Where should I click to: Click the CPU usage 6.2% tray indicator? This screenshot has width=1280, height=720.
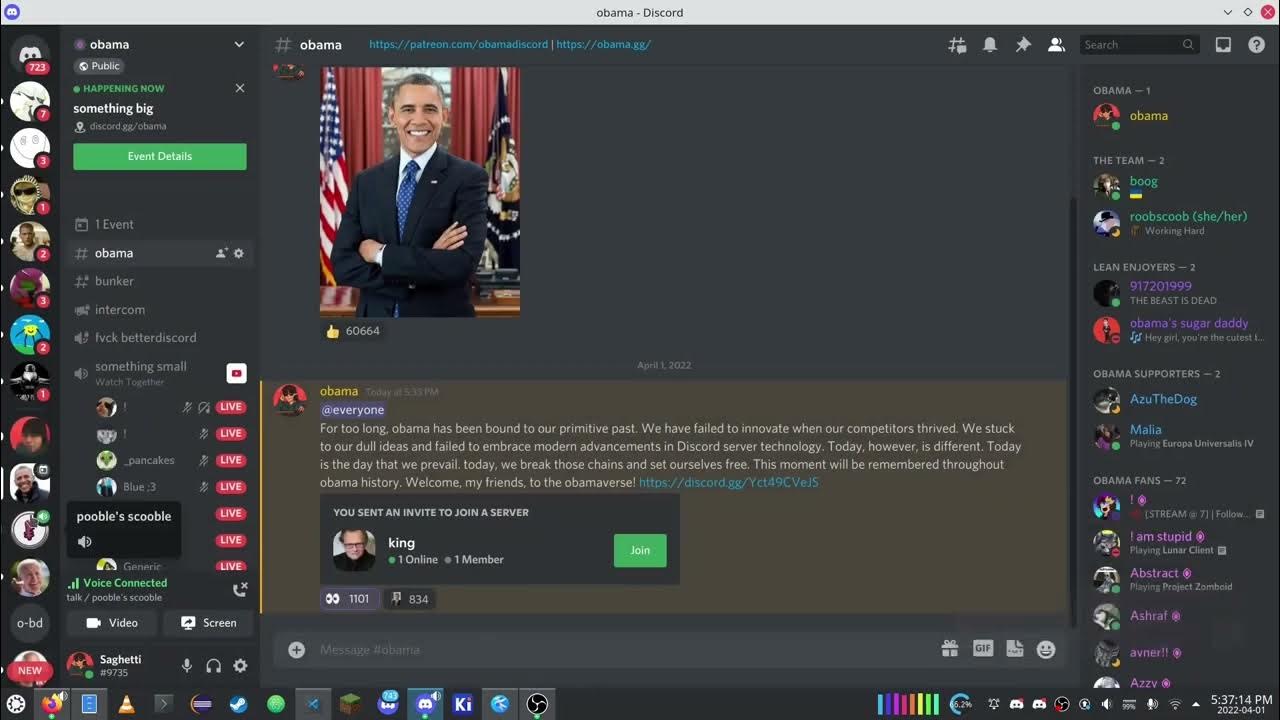pyautogui.click(x=961, y=704)
